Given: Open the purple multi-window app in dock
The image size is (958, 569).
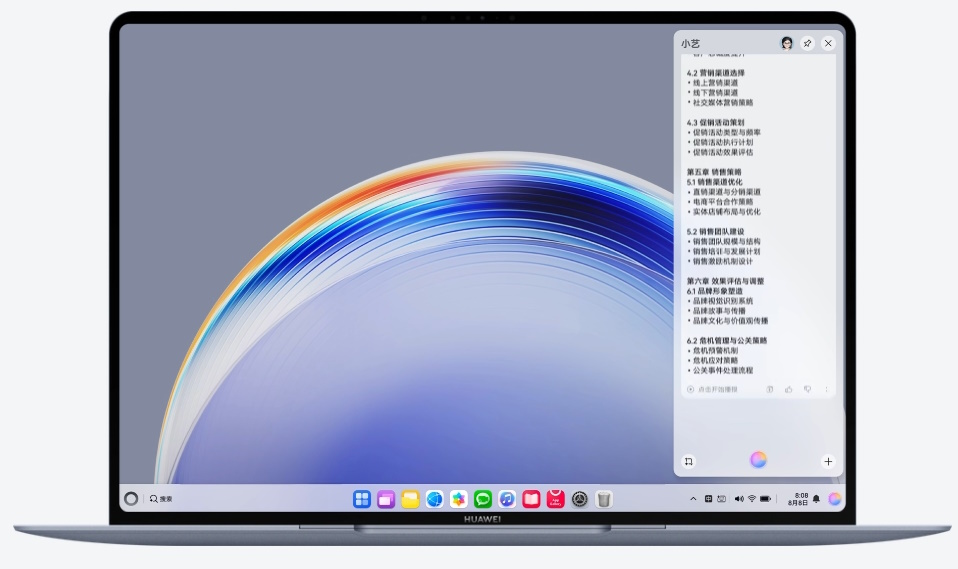Looking at the screenshot, I should pyautogui.click(x=386, y=499).
